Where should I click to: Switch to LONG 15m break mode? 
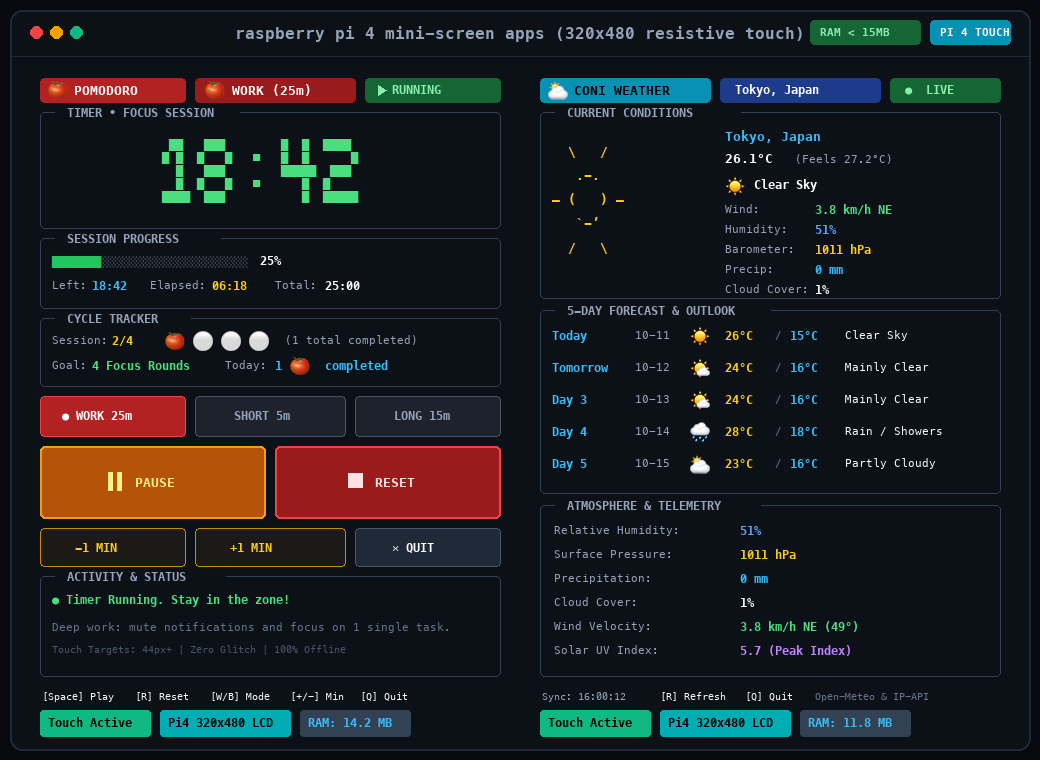coord(428,416)
